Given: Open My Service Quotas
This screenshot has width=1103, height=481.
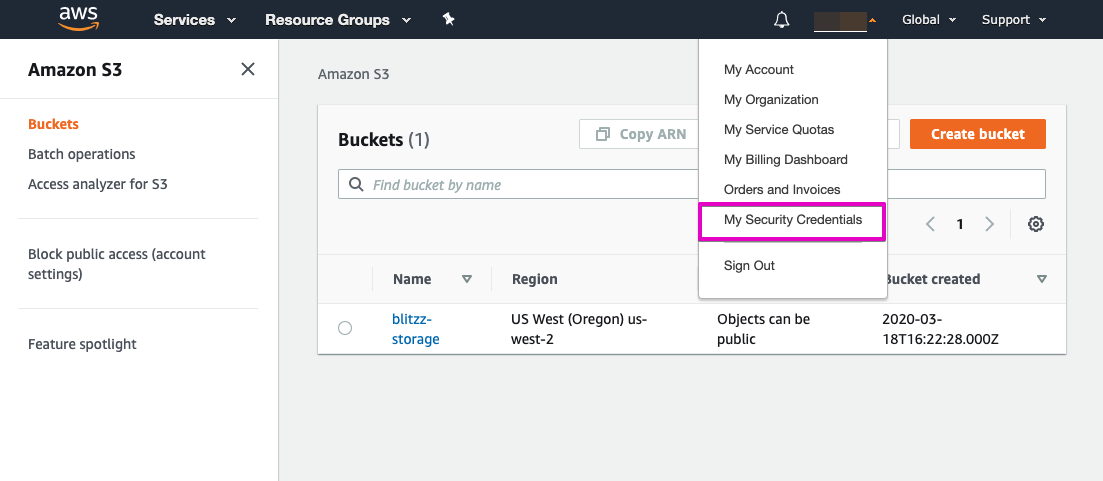Looking at the screenshot, I should click(x=779, y=130).
